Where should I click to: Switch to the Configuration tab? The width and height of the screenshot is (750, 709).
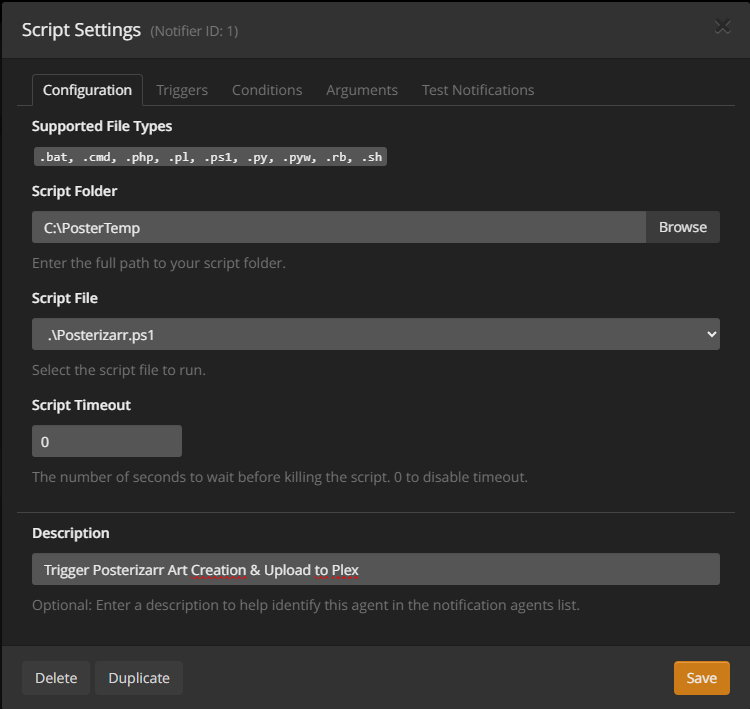click(87, 90)
